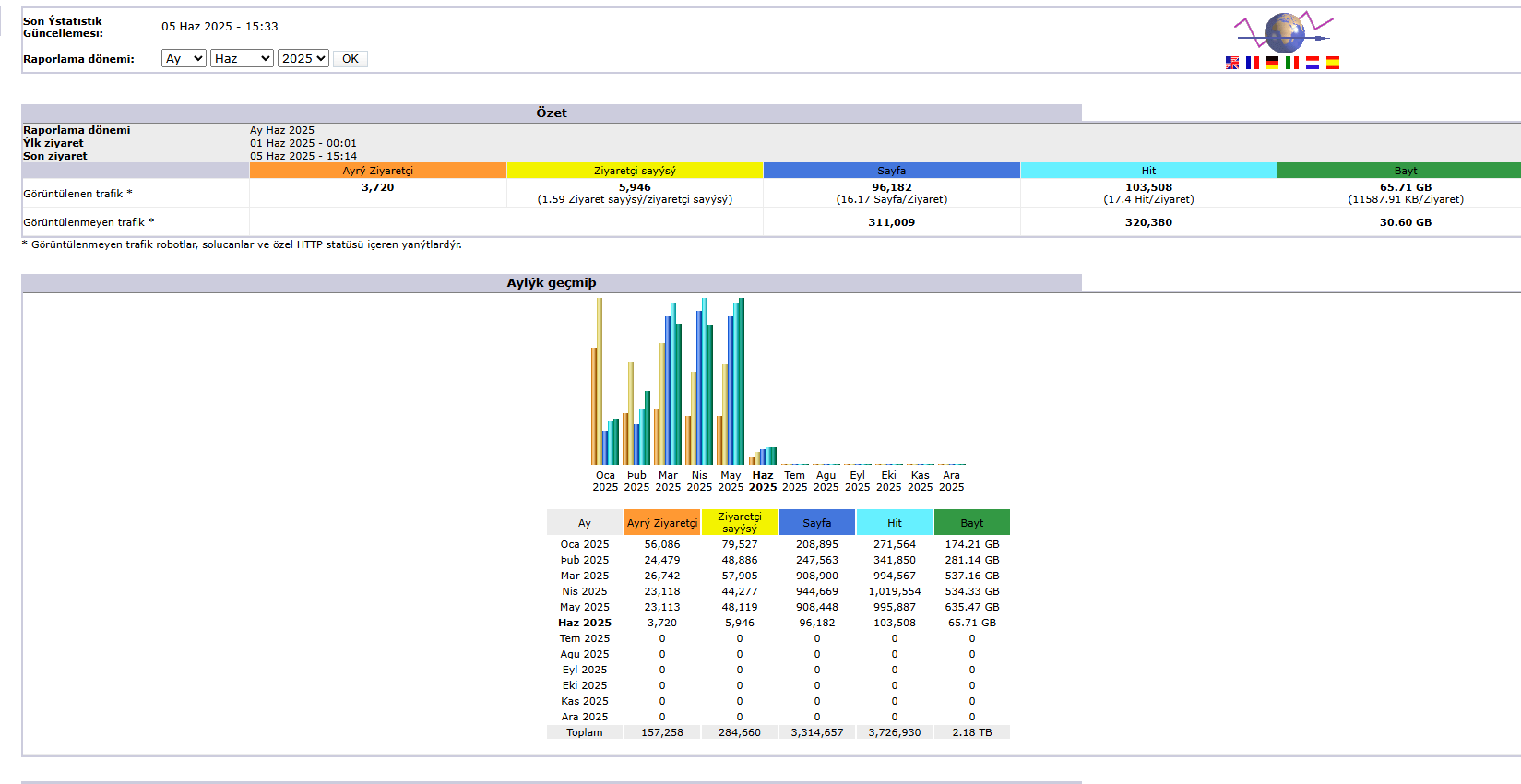Click the OK button
The image size is (1521, 784).
[x=351, y=58]
